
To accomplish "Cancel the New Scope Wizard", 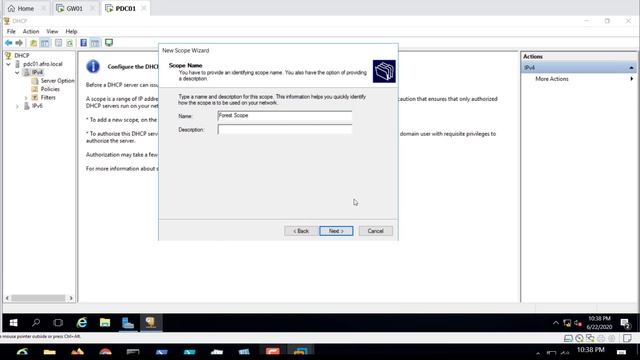I will click(376, 231).
